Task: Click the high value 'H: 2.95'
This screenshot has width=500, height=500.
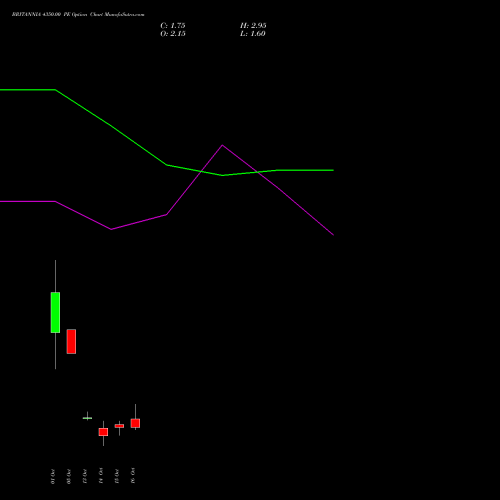Action: tap(253, 26)
